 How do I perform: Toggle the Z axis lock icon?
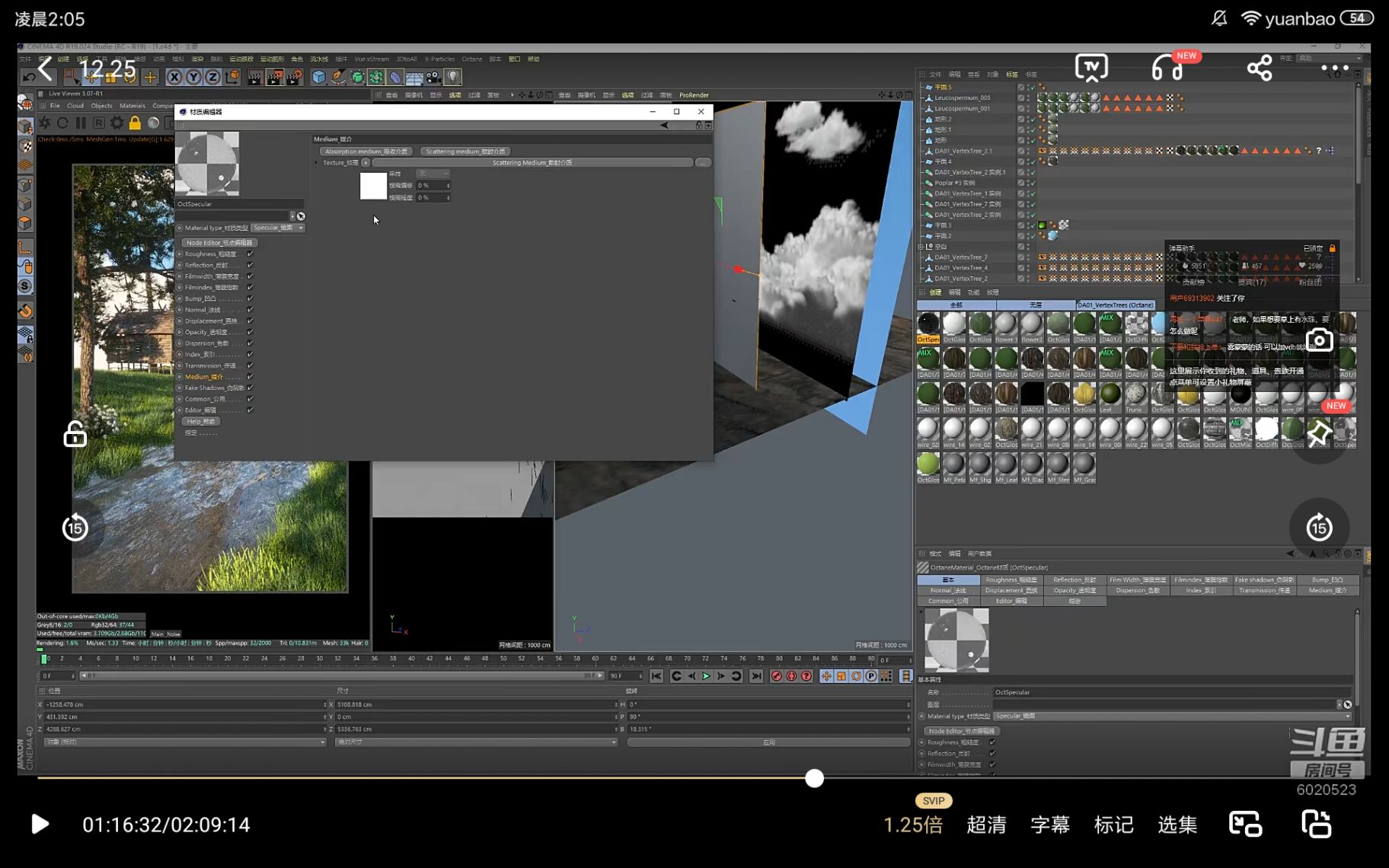[212, 77]
